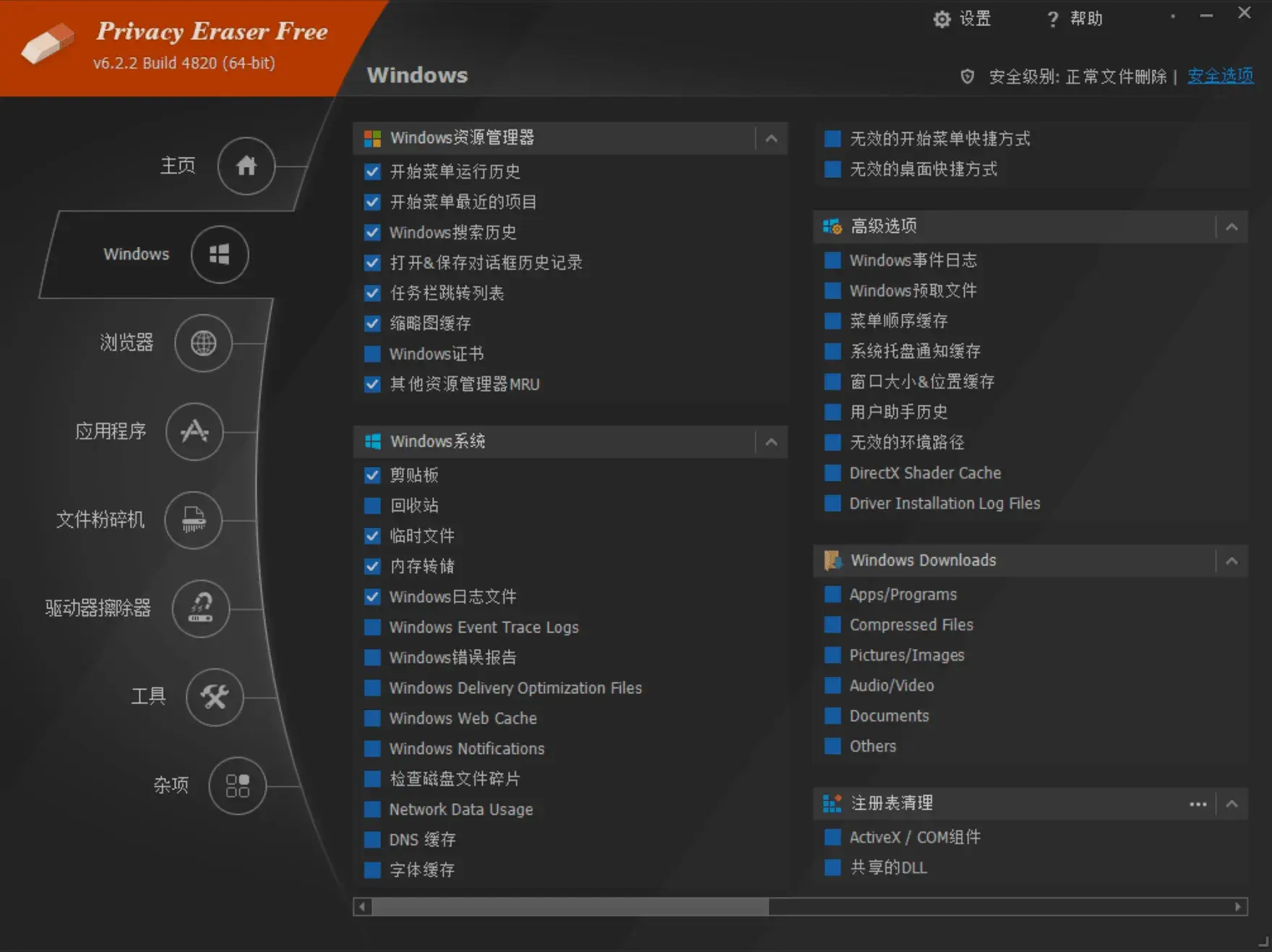The width and height of the screenshot is (1272, 952).
Task: Check the Others downloads option
Action: pyautogui.click(x=833, y=746)
